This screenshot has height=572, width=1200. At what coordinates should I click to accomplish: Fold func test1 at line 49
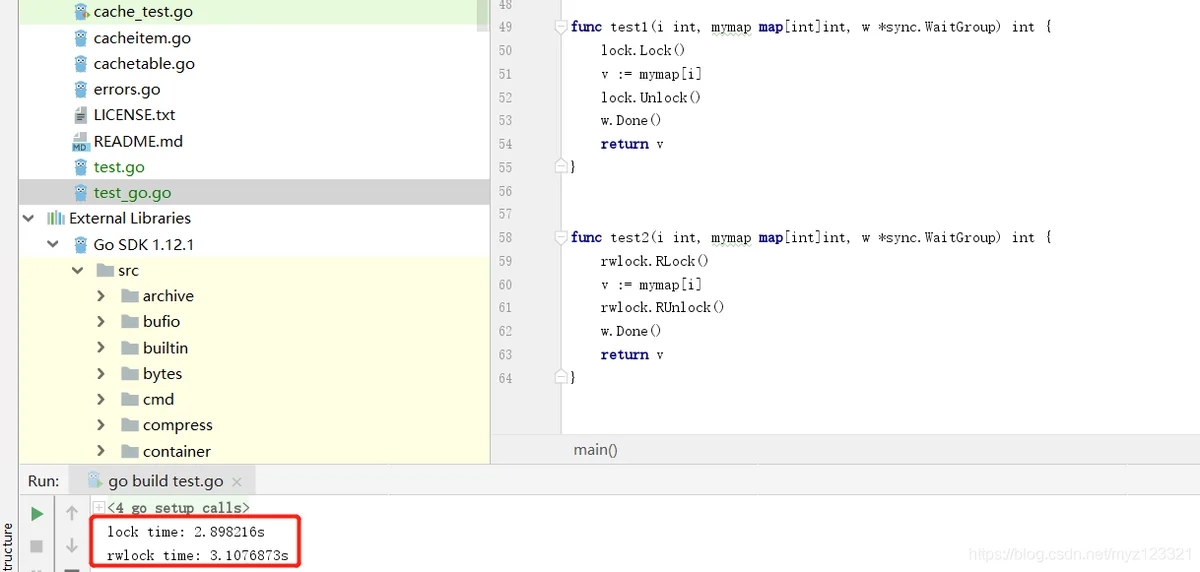[561, 27]
